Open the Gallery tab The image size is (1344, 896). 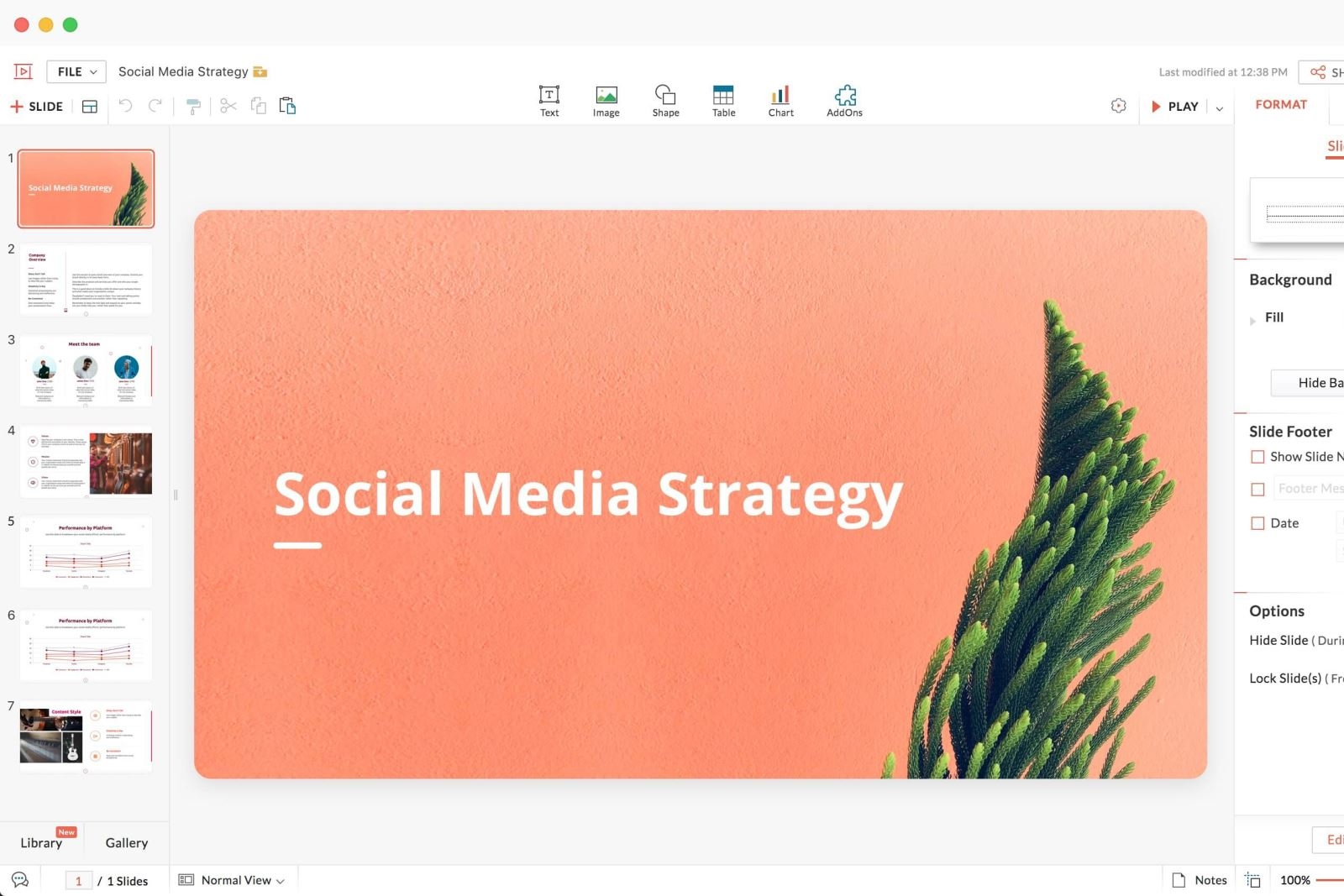[x=127, y=842]
